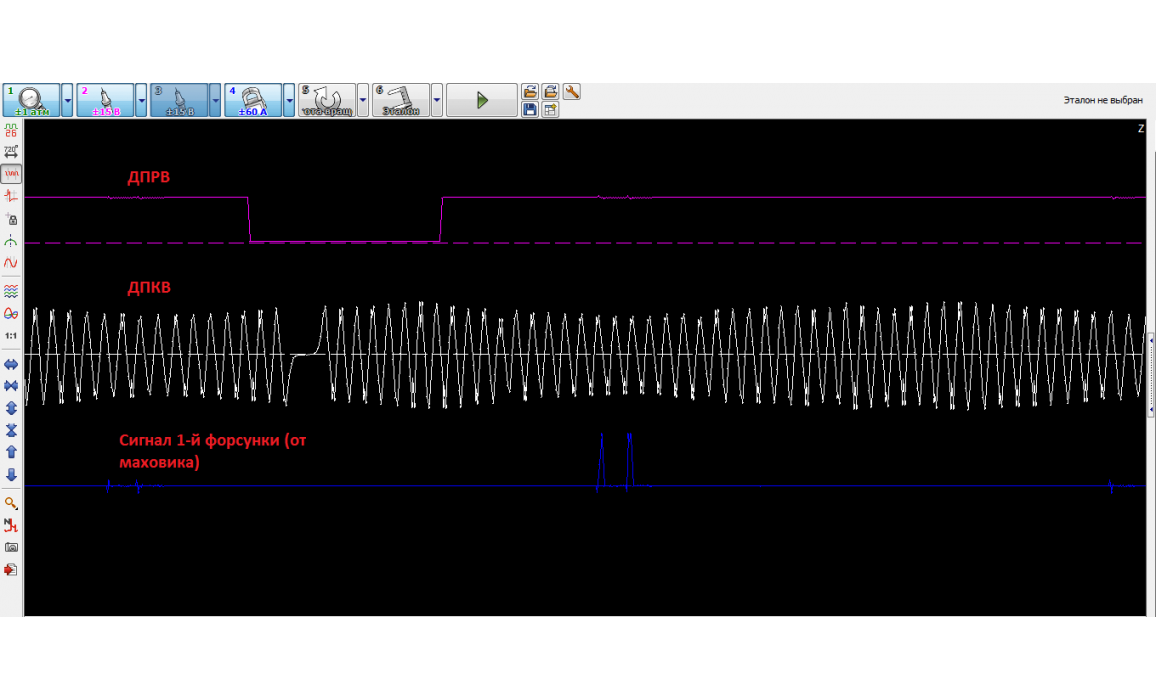The height and width of the screenshot is (700, 1156).
Task: Click the horizontal stretch arrows icon
Action: pos(11,364)
